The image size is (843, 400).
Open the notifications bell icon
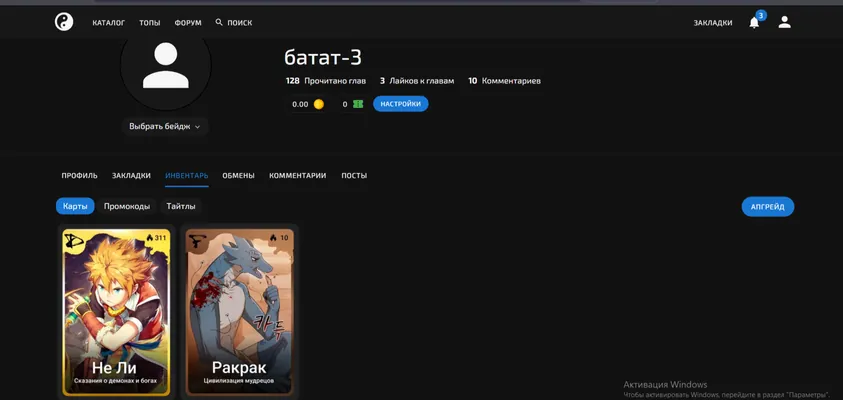[754, 23]
